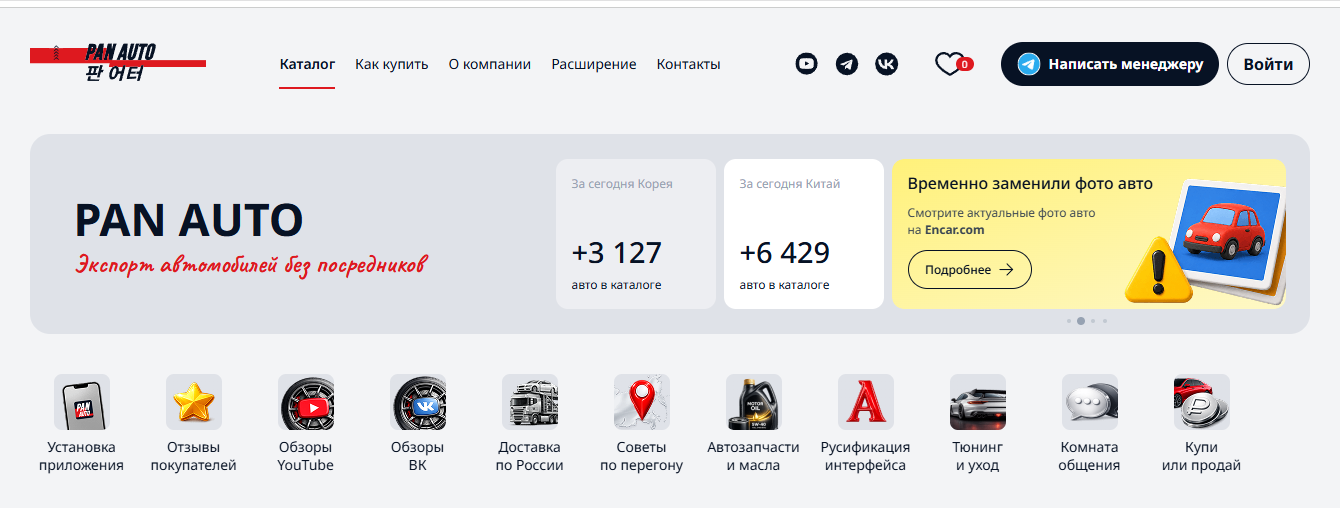Viewport: 1340px width, 508px height.
Task: Open the Купи или продай coin icon
Action: coord(1202,402)
